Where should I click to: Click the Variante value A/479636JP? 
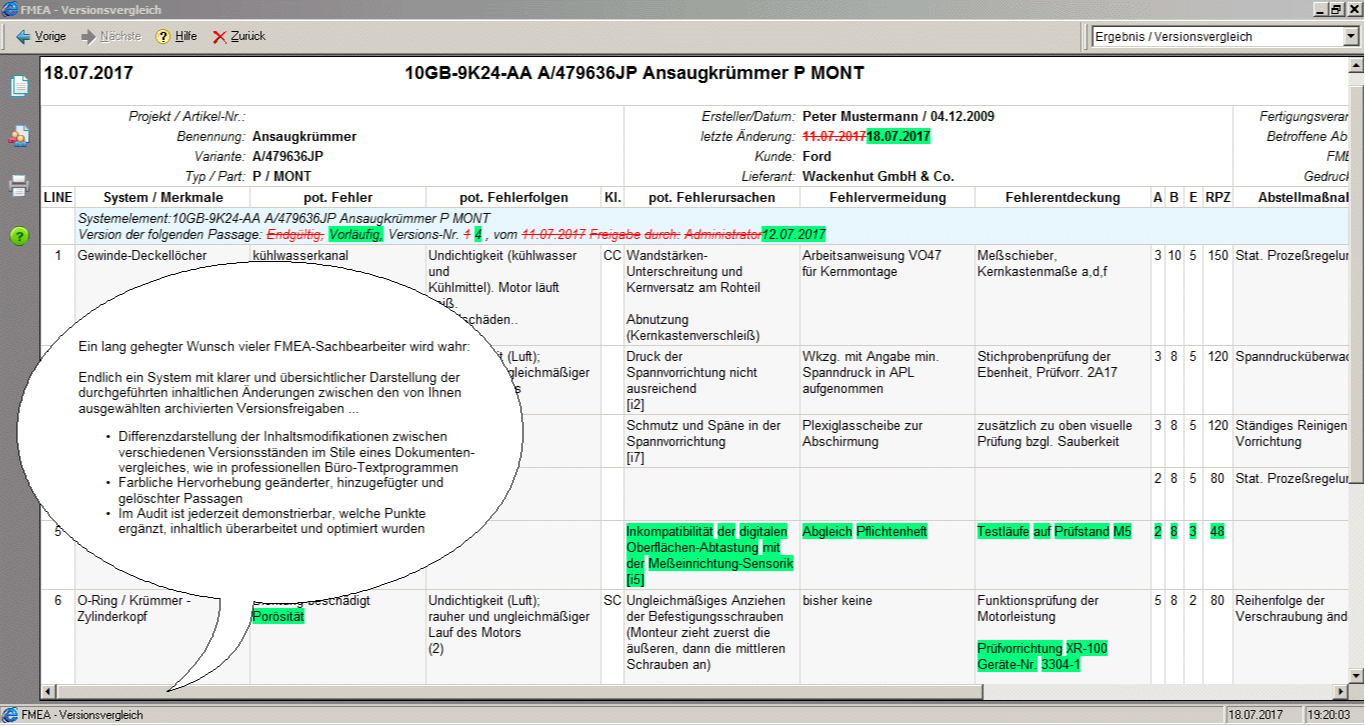288,156
